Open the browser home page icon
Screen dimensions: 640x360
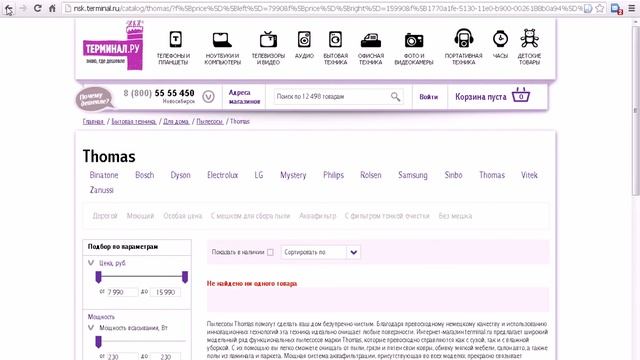[52, 8]
